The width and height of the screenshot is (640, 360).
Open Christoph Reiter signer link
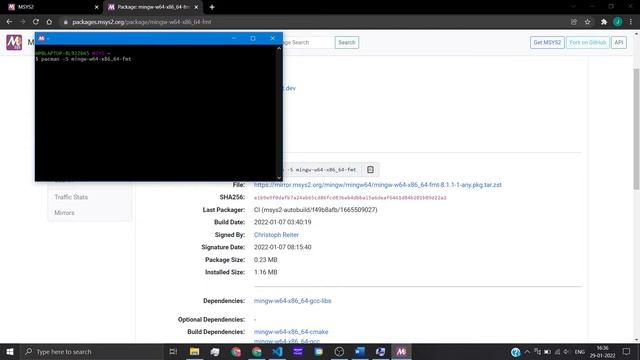coord(276,235)
